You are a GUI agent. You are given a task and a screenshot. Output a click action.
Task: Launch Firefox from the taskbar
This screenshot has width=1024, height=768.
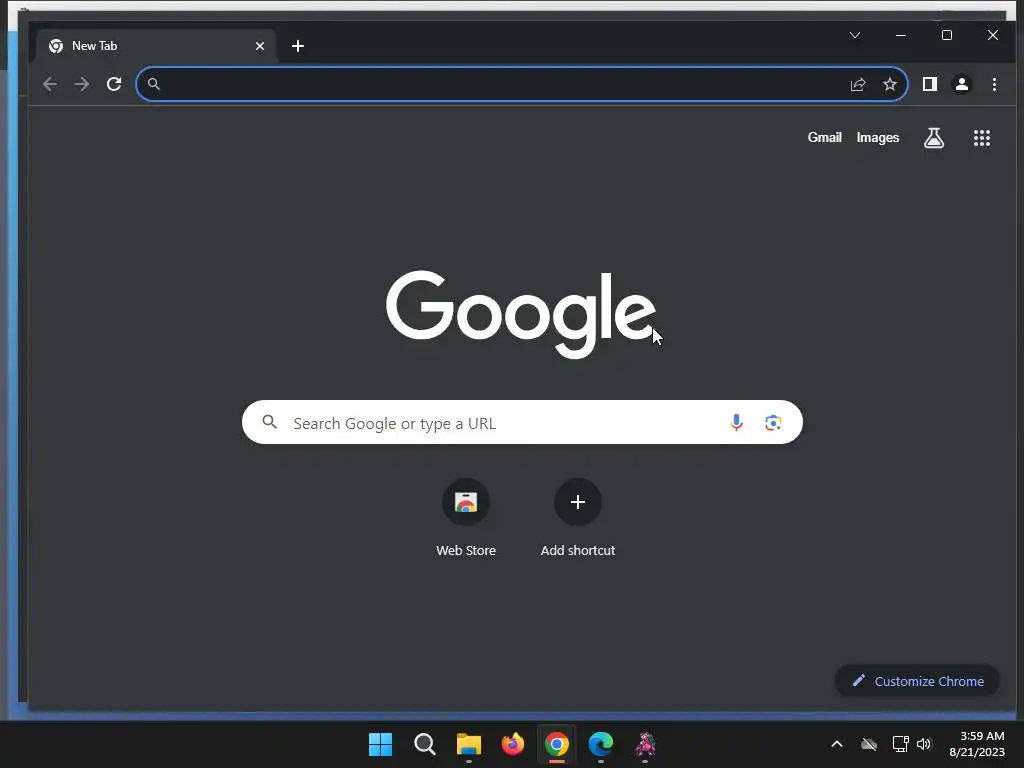[x=513, y=744]
